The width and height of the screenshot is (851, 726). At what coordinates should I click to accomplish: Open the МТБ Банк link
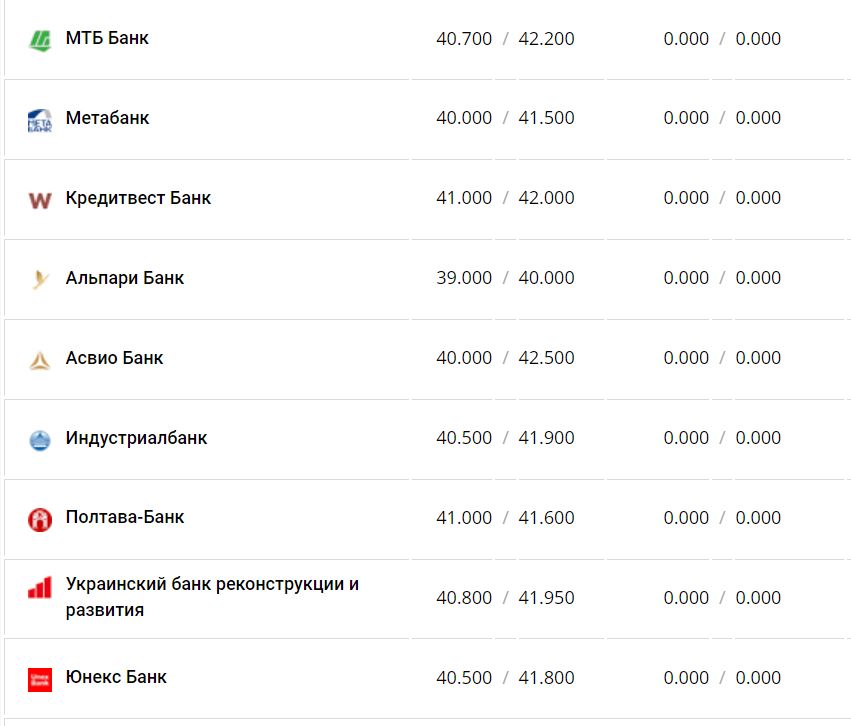pos(107,39)
